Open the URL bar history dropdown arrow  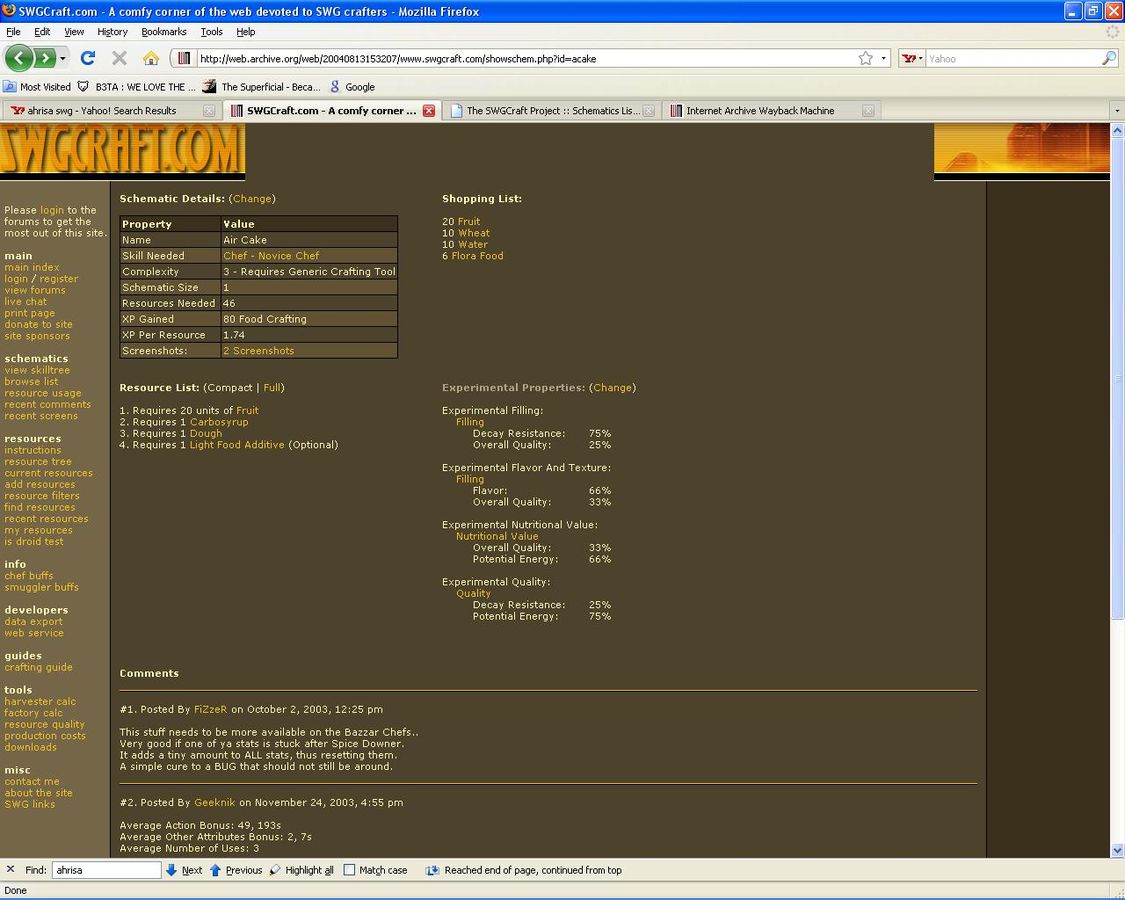883,58
